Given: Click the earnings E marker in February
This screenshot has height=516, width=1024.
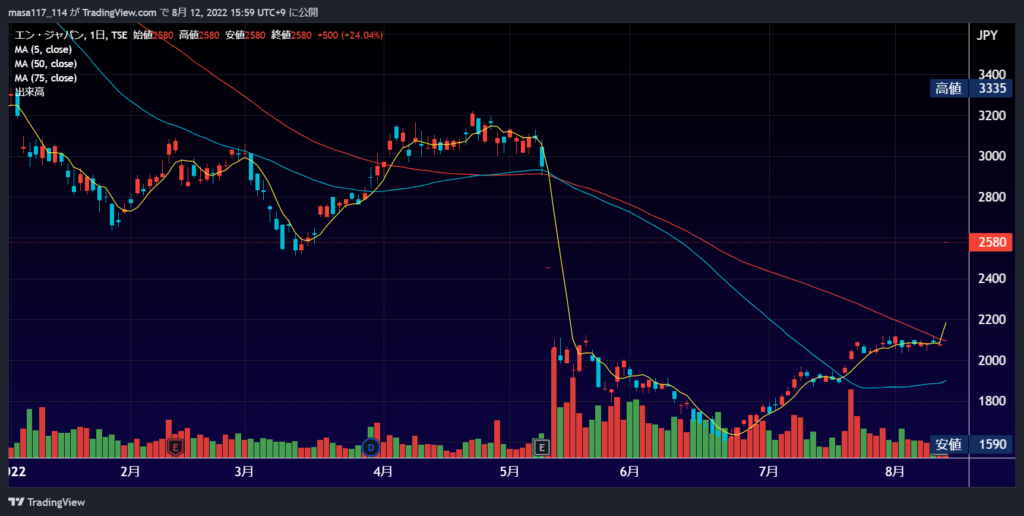Looking at the screenshot, I should click(x=175, y=447).
